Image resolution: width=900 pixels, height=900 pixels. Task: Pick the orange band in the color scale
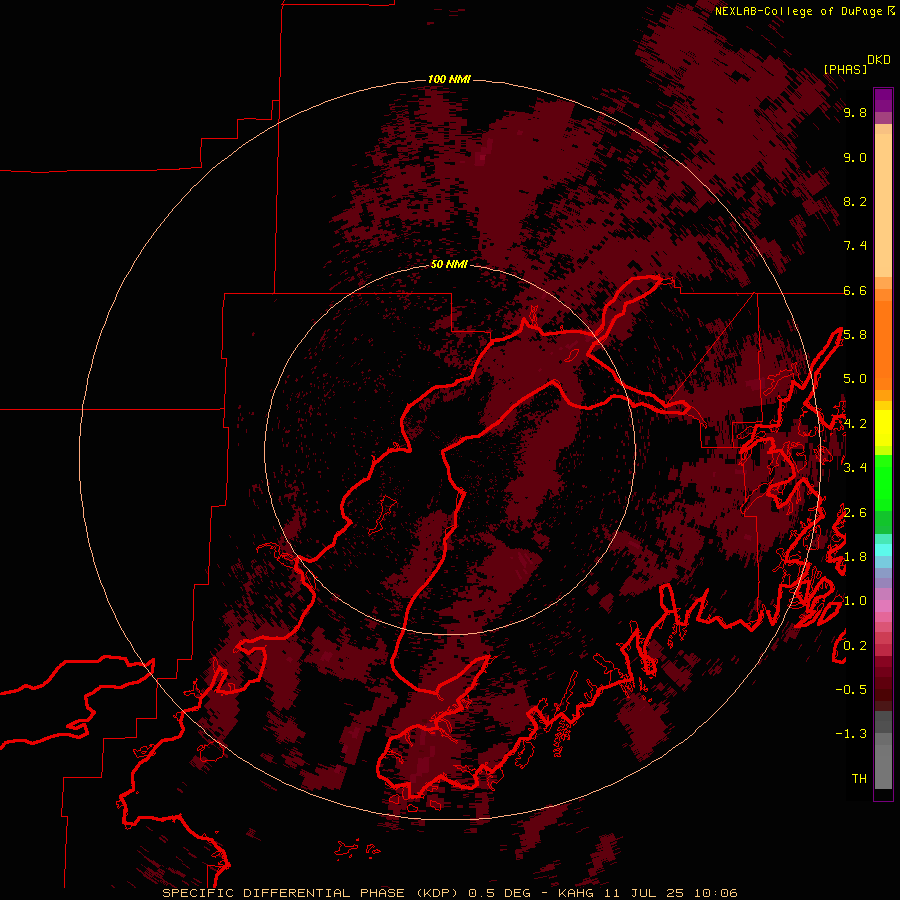pyautogui.click(x=883, y=344)
